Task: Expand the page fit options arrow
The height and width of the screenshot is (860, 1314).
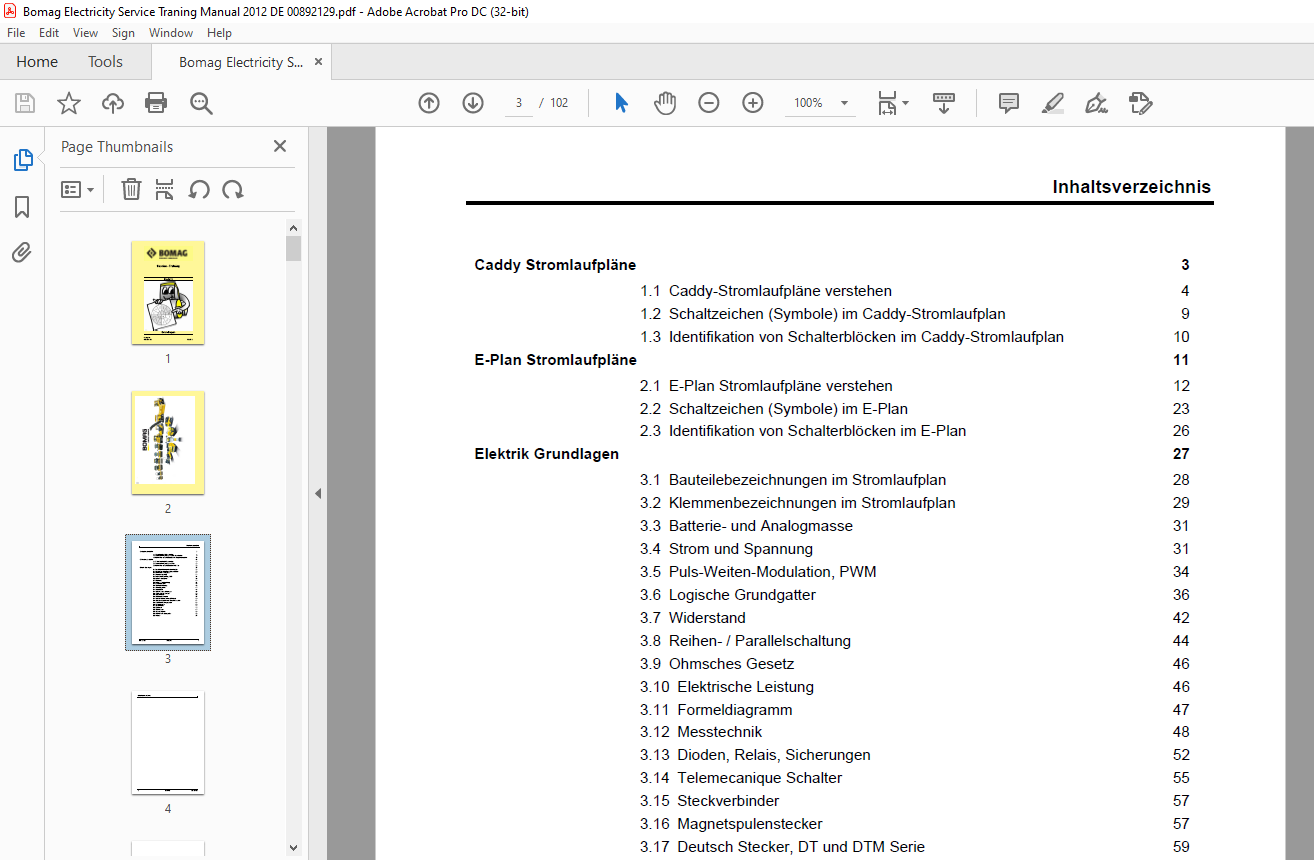Action: tap(905, 102)
